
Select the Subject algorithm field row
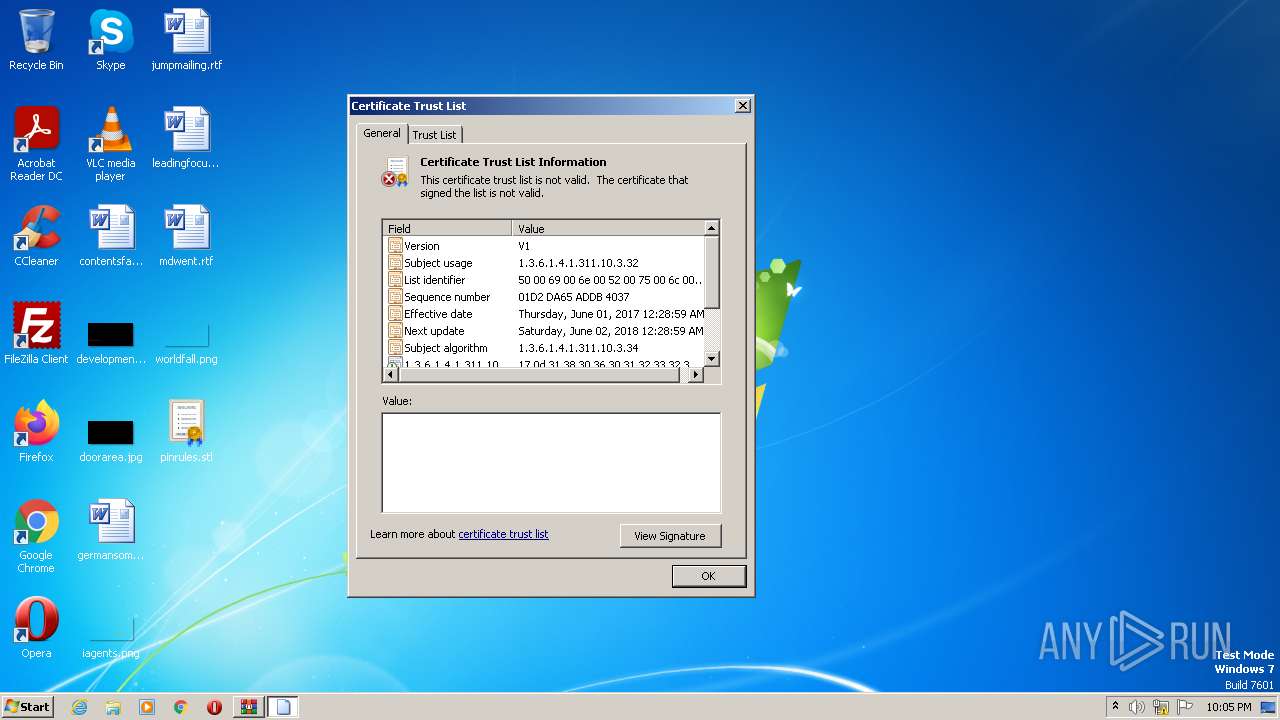pyautogui.click(x=544, y=348)
